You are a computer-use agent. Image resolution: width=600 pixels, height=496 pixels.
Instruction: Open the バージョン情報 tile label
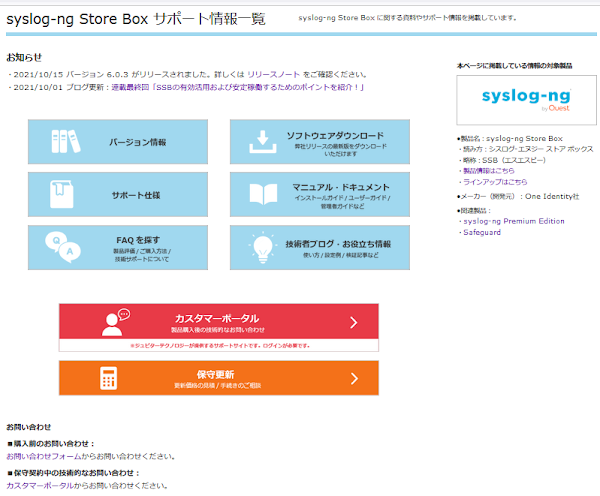(138, 142)
